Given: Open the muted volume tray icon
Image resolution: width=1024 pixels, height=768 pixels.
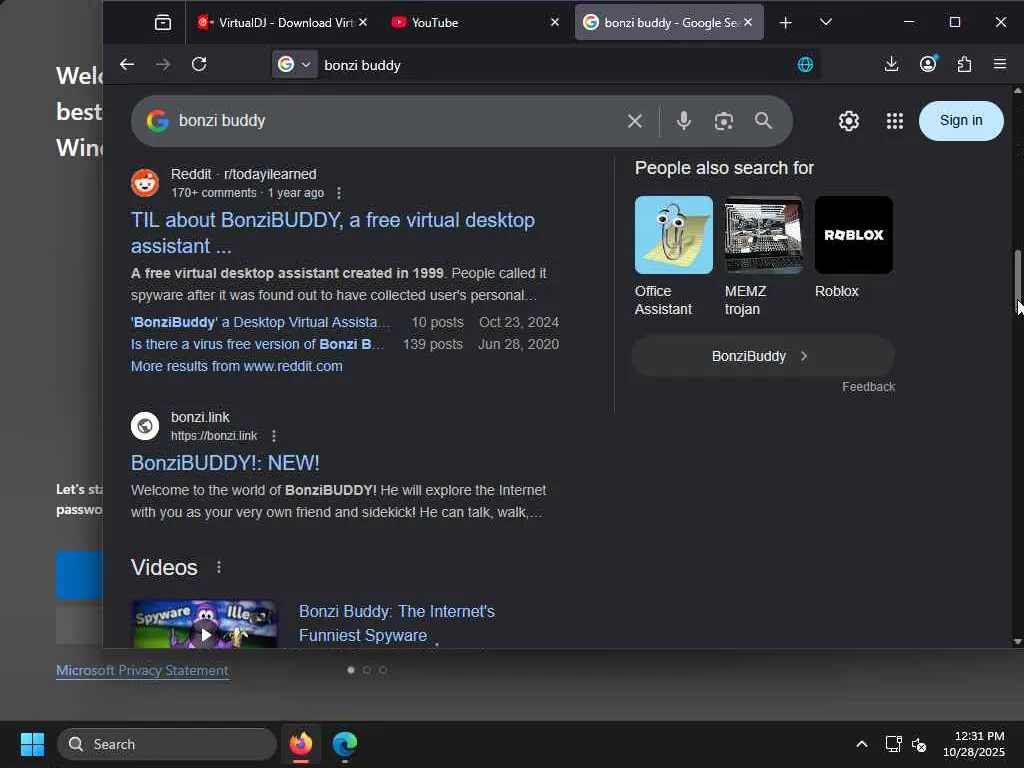Looking at the screenshot, I should (919, 744).
